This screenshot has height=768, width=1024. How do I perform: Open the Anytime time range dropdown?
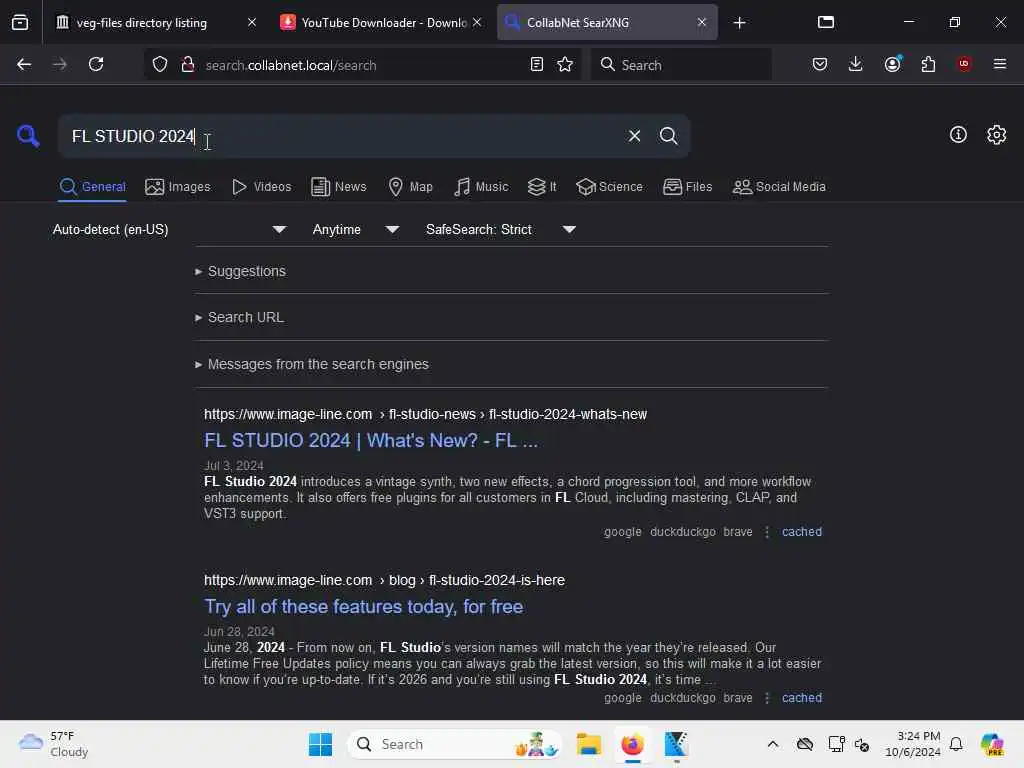(356, 229)
